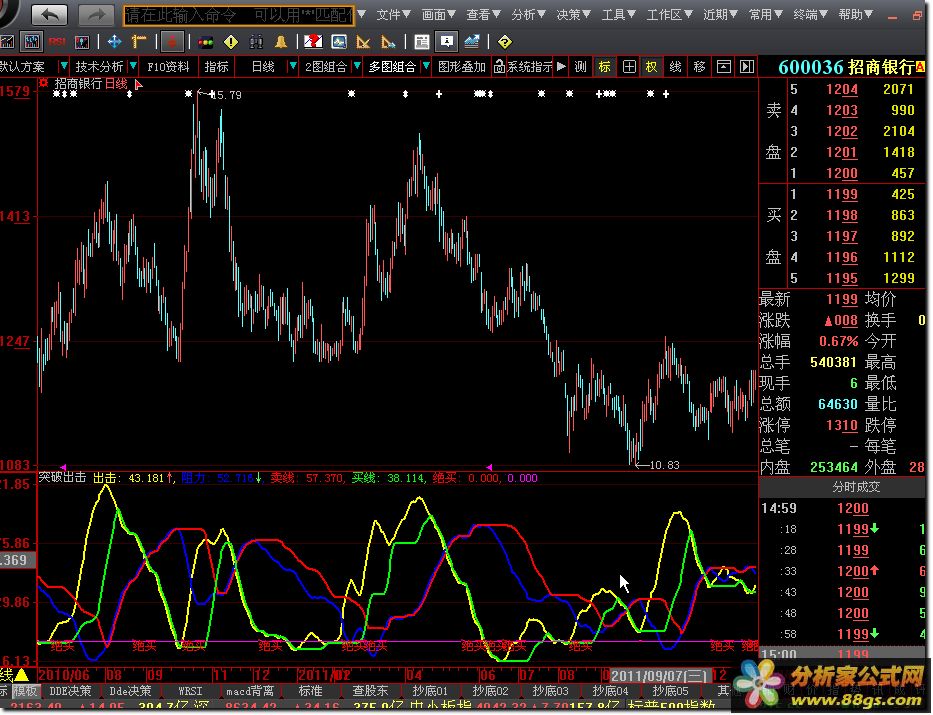The image size is (933, 715).
Task: Click the padlock icon beside 系统指示
Action: point(499,67)
